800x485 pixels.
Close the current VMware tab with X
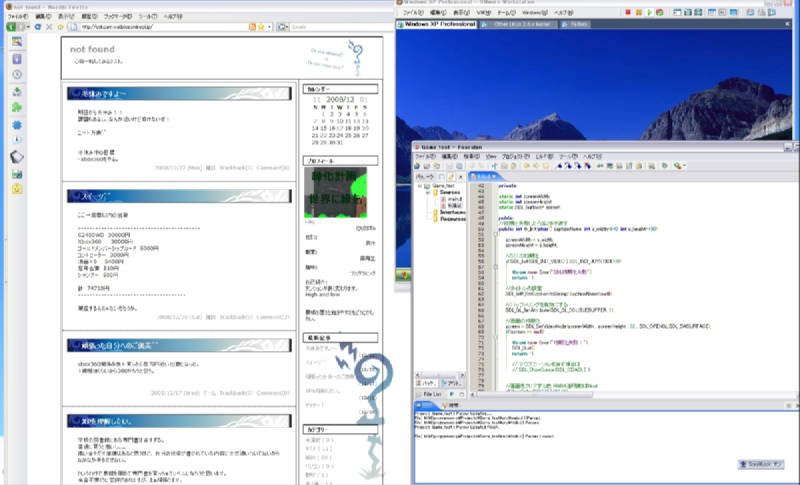pos(787,24)
